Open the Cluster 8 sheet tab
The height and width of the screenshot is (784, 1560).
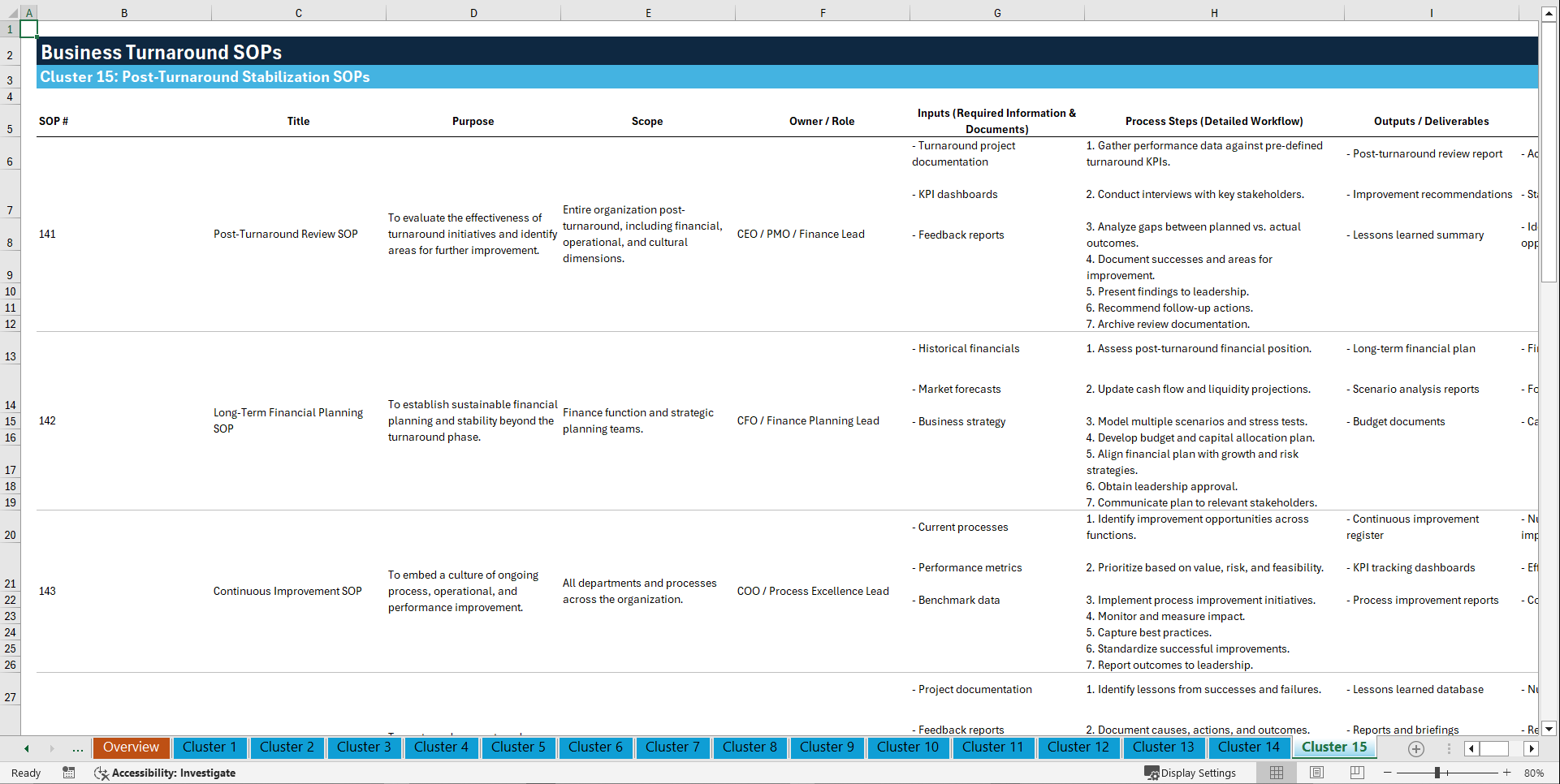point(750,747)
